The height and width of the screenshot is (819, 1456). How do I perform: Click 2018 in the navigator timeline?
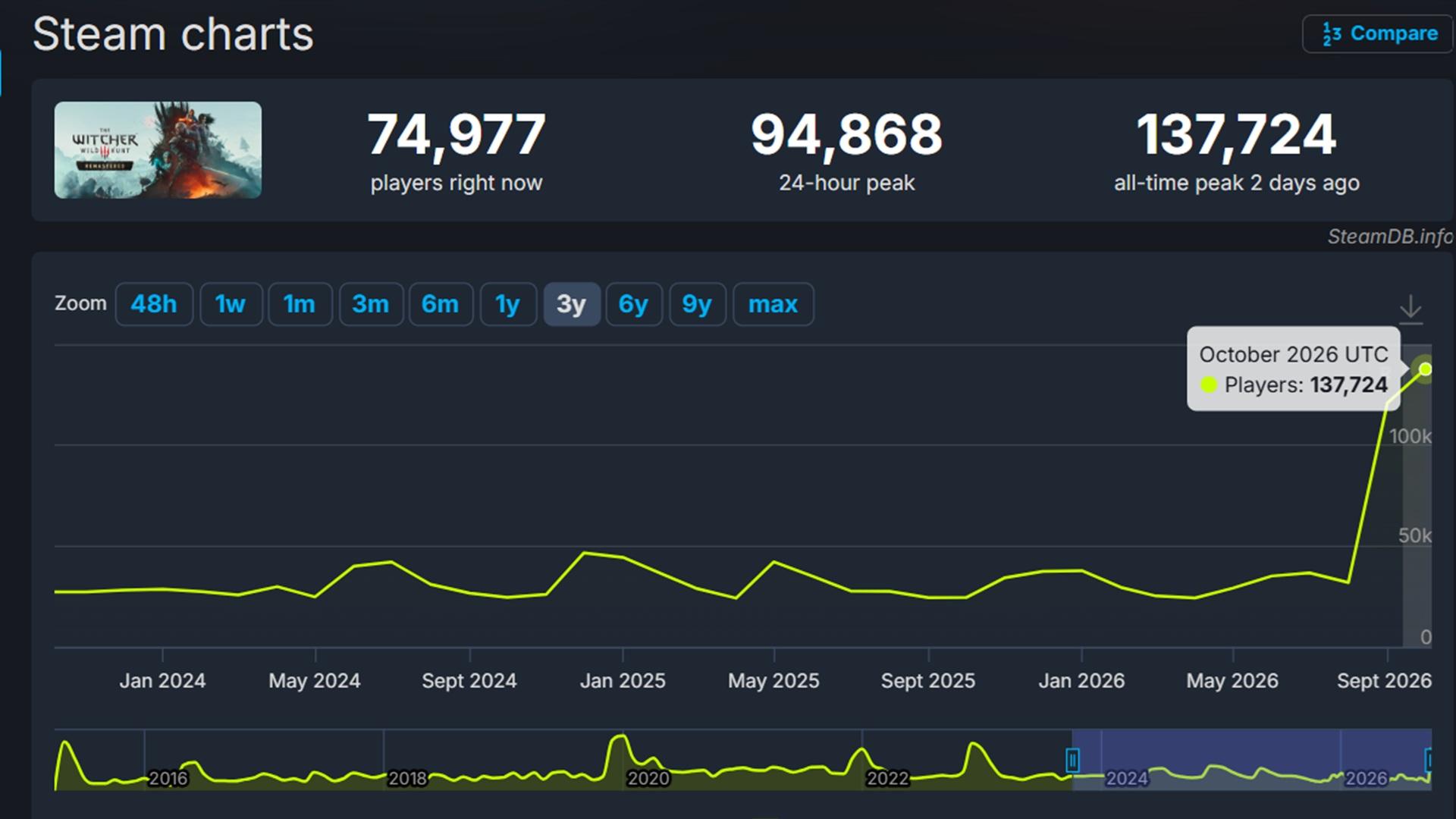(408, 779)
